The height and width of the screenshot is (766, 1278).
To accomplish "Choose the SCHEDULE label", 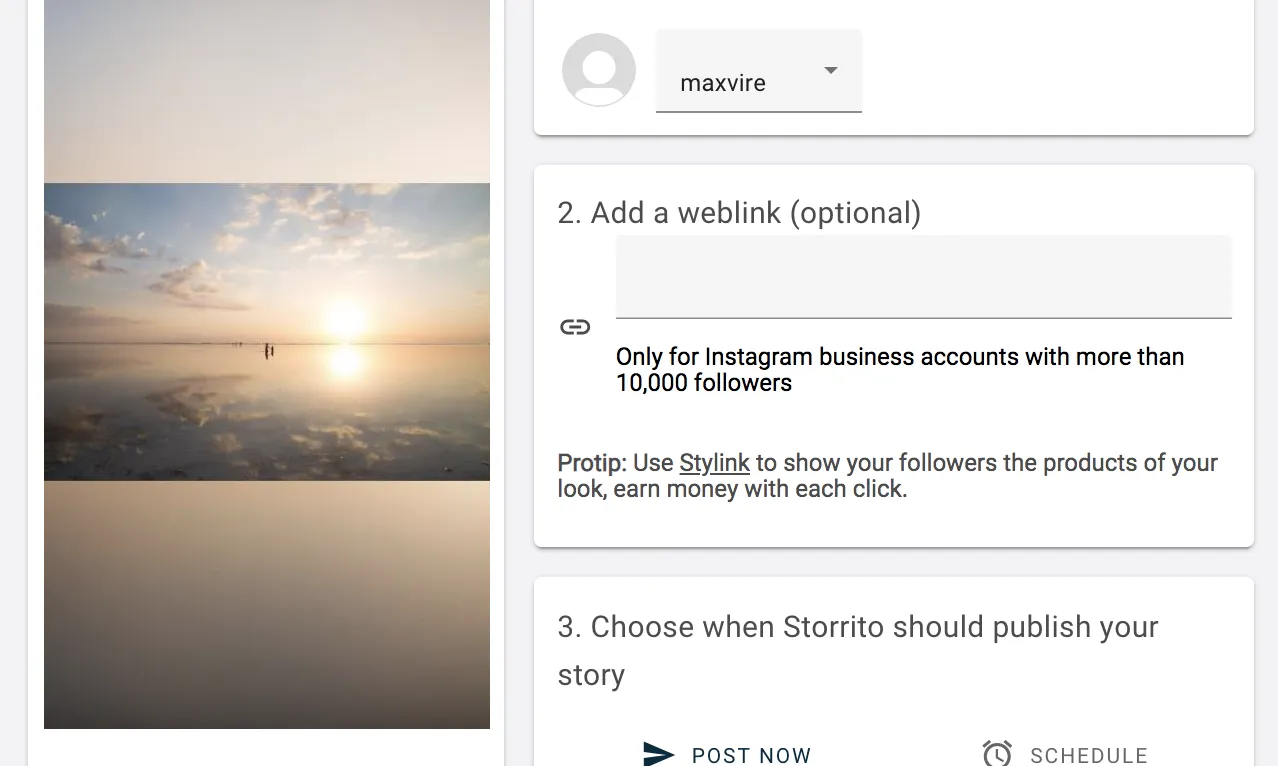I will pyautogui.click(x=1089, y=756).
